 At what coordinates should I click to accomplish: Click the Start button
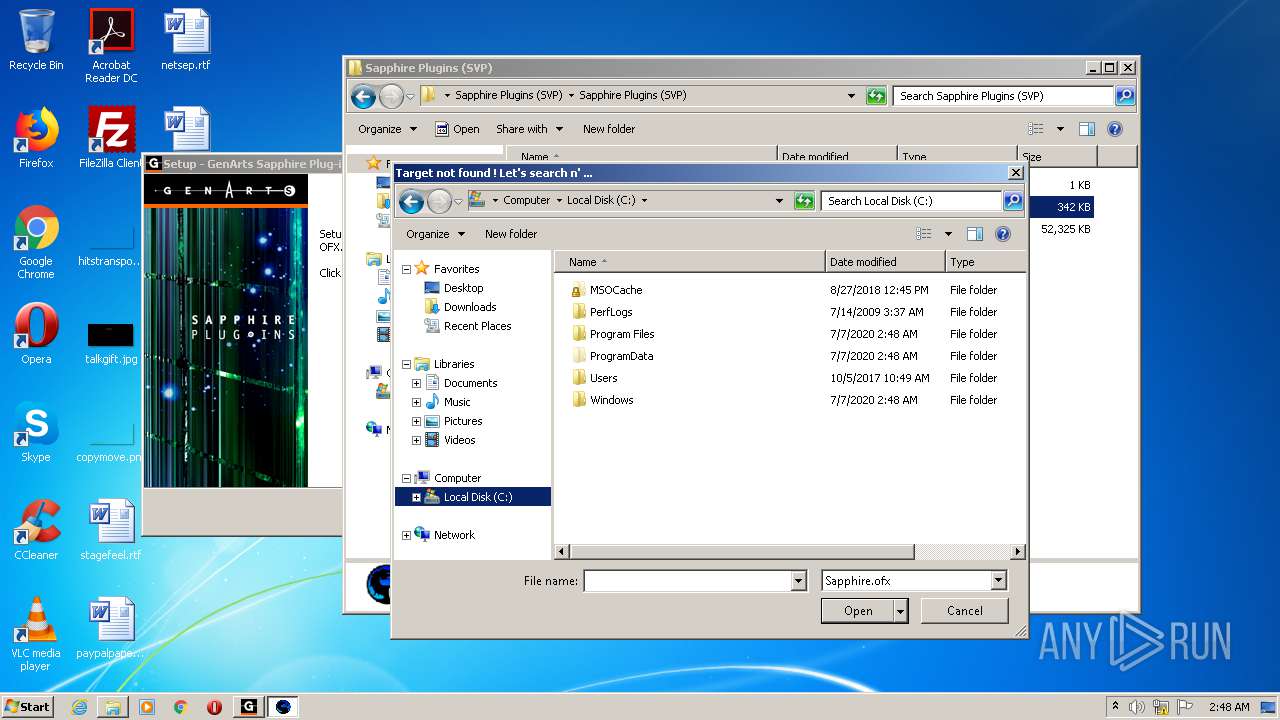(x=28, y=706)
